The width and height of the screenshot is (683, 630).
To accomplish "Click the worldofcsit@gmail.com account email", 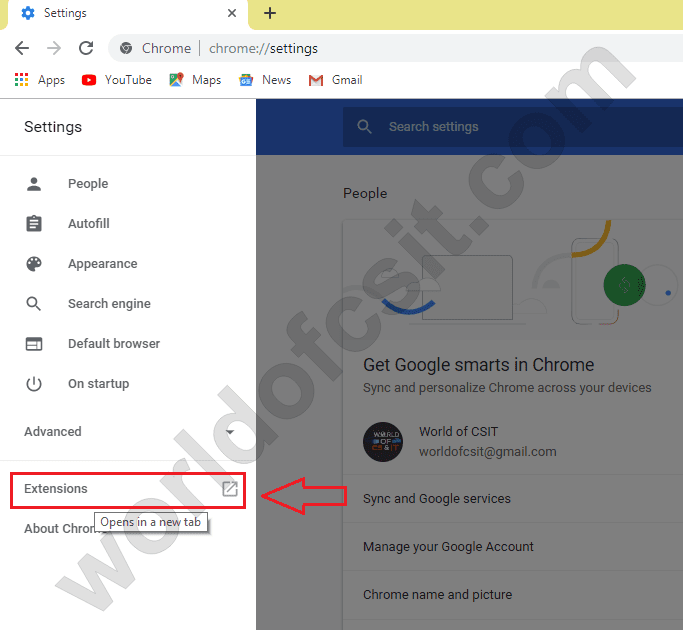I will [488, 452].
